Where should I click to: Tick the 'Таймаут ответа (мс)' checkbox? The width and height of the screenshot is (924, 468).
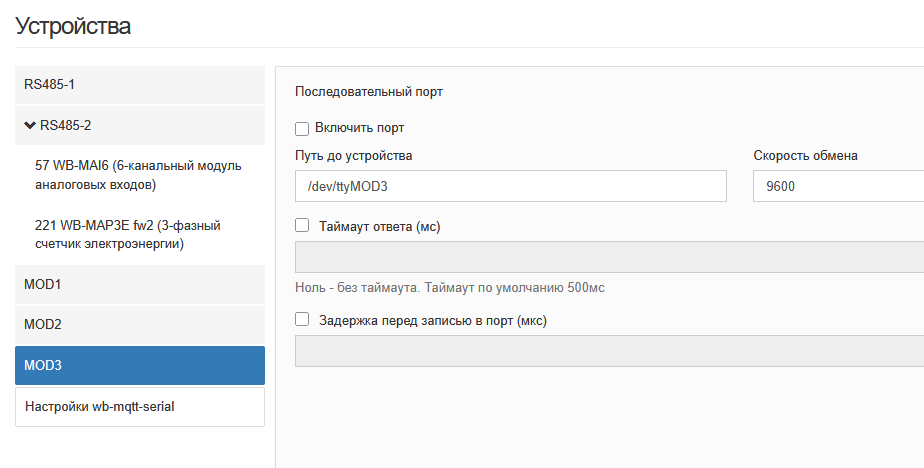click(302, 225)
